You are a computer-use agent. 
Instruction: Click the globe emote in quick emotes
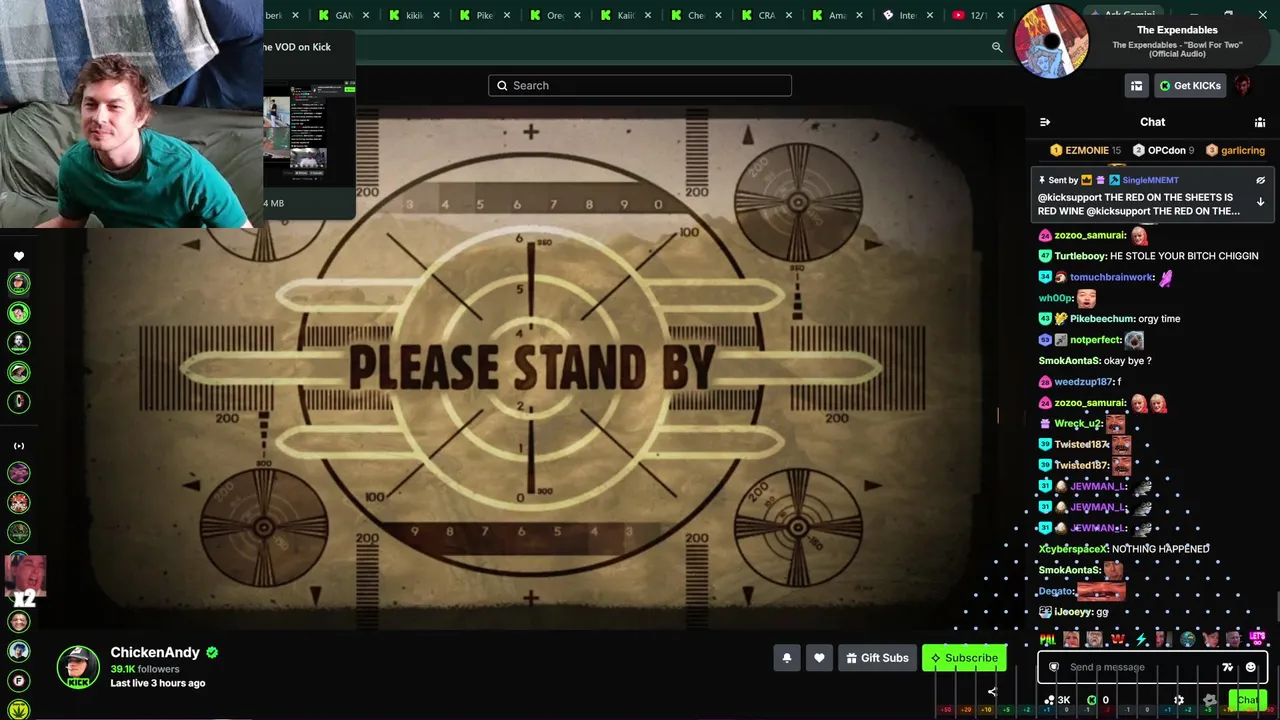pos(1187,639)
